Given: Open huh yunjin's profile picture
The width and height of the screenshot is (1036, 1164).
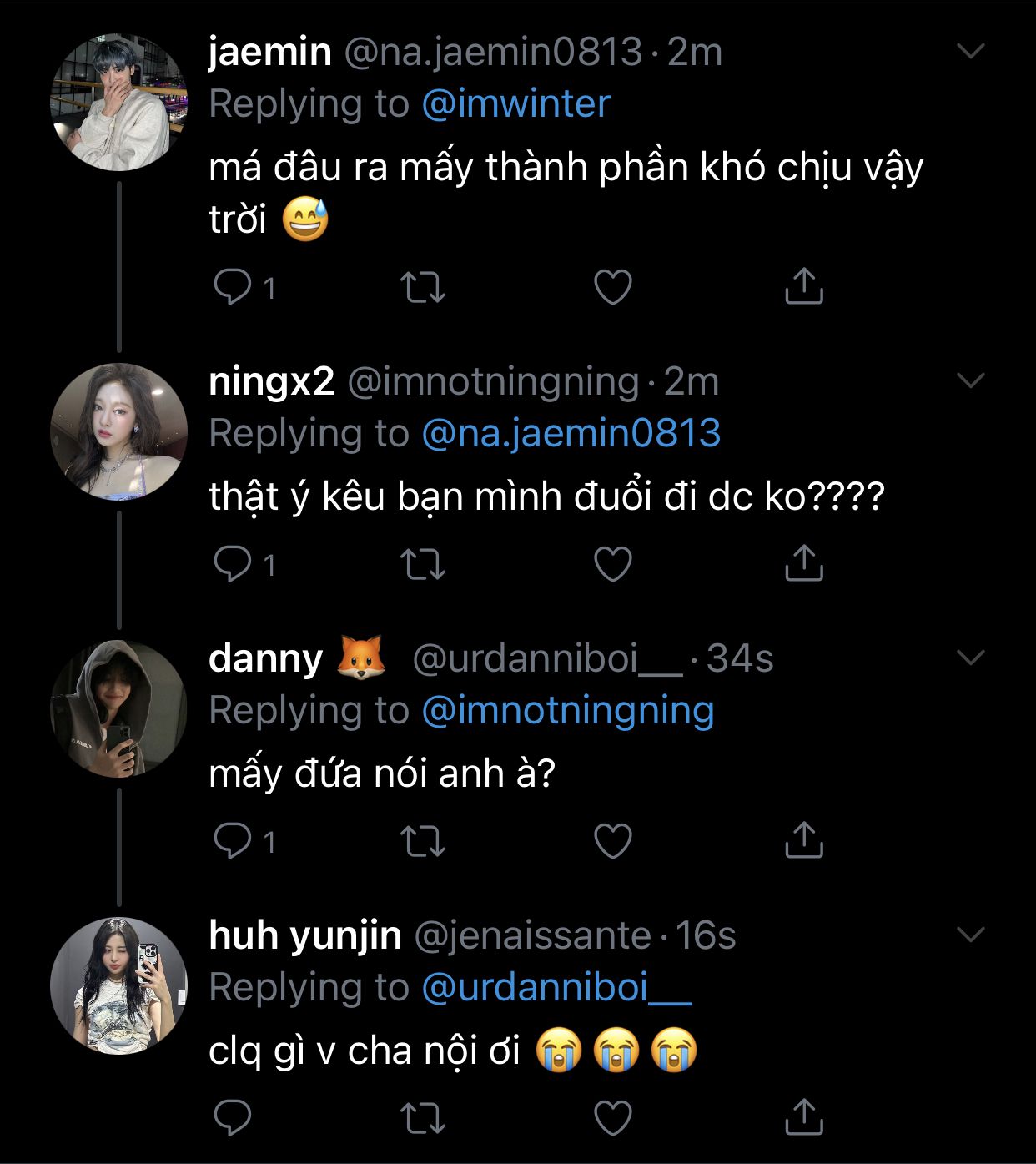Looking at the screenshot, I should 118,986.
